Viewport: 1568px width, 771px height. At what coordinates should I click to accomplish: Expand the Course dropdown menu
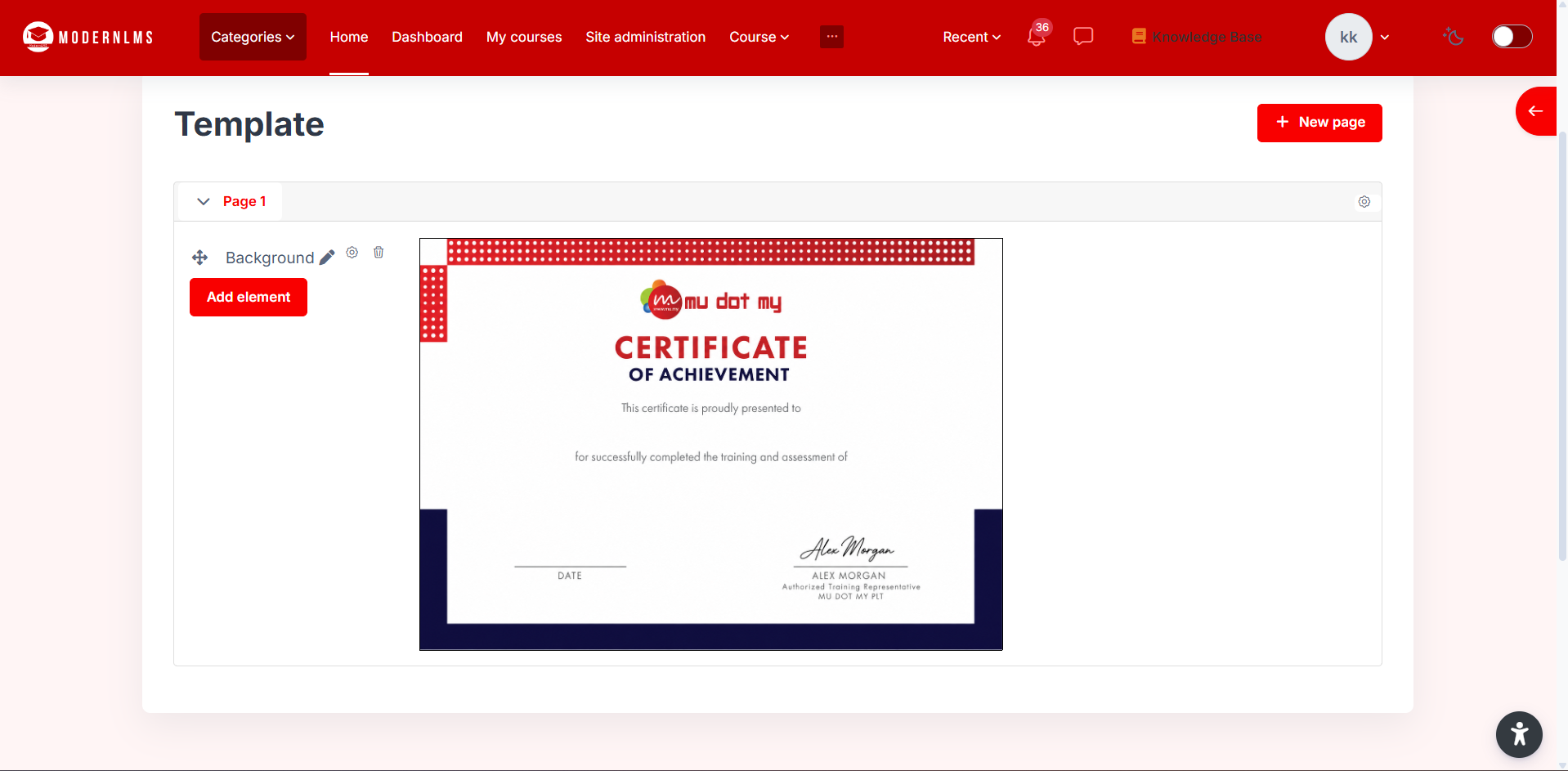pos(759,37)
